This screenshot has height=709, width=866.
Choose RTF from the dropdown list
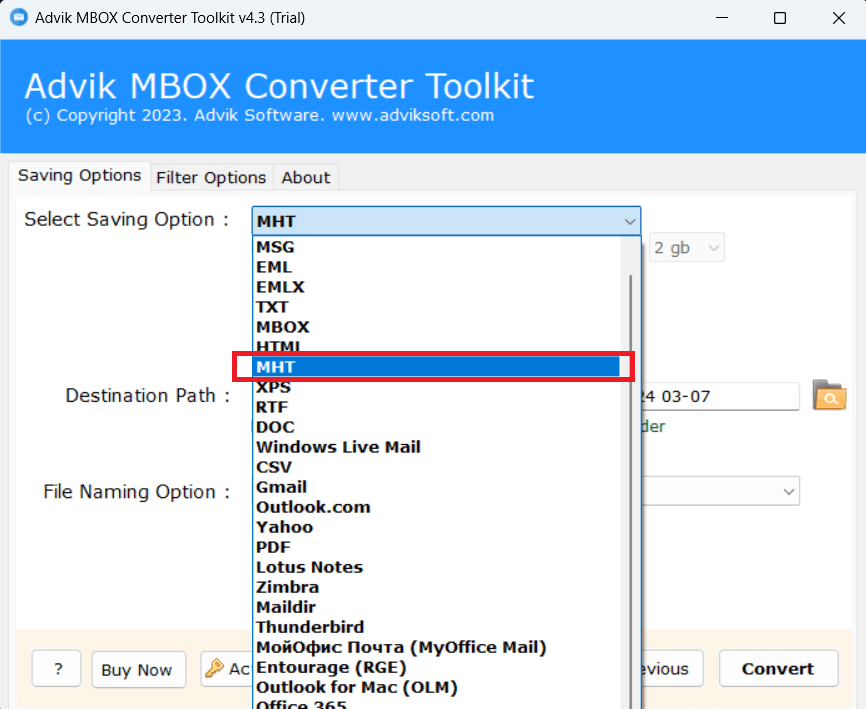(x=436, y=407)
